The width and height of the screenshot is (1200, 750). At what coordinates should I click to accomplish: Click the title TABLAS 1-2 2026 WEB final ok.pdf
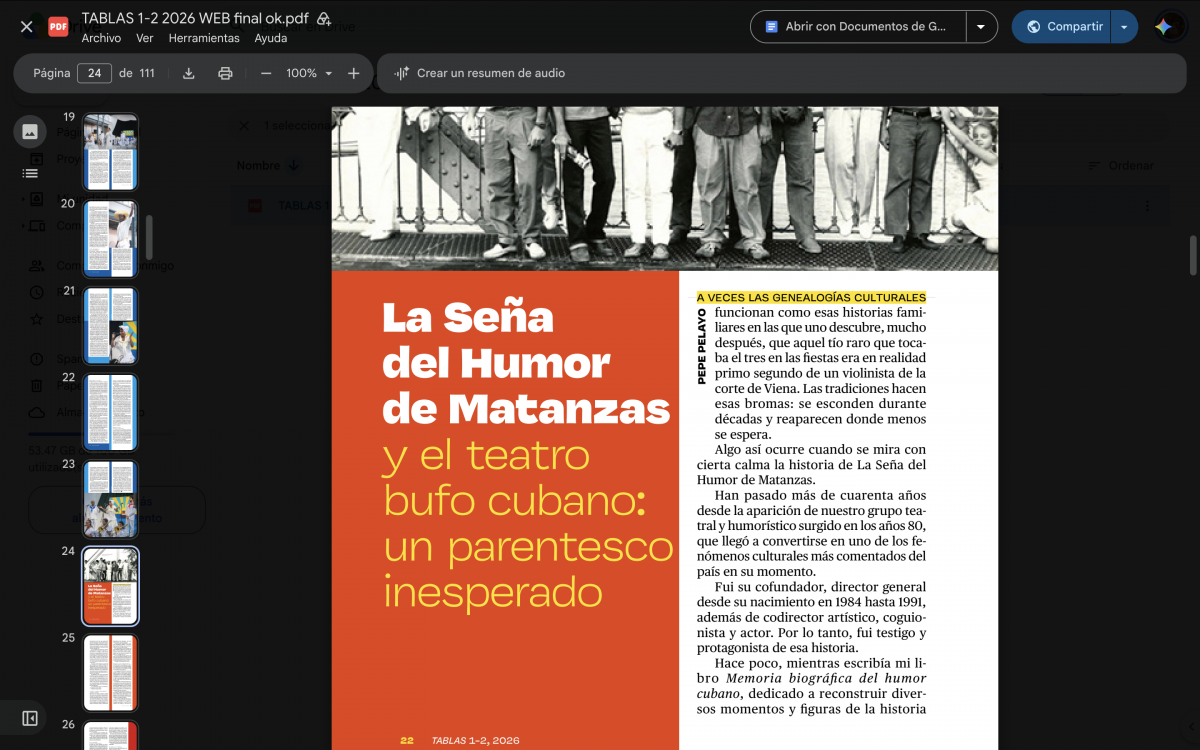pos(195,18)
